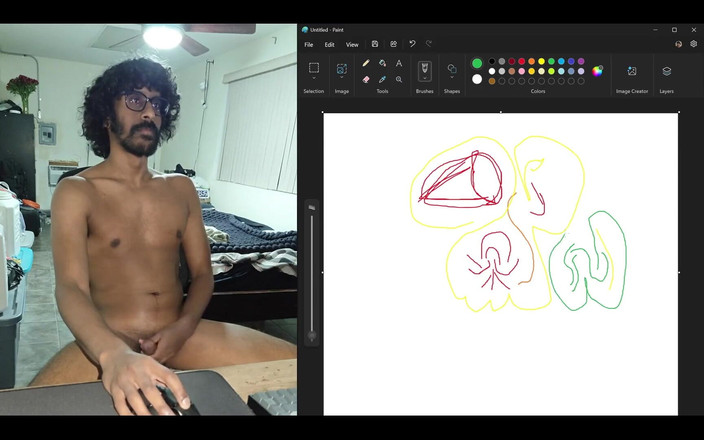The width and height of the screenshot is (704, 440).
Task: Select the secondary Color 2 white circle
Action: tap(477, 79)
